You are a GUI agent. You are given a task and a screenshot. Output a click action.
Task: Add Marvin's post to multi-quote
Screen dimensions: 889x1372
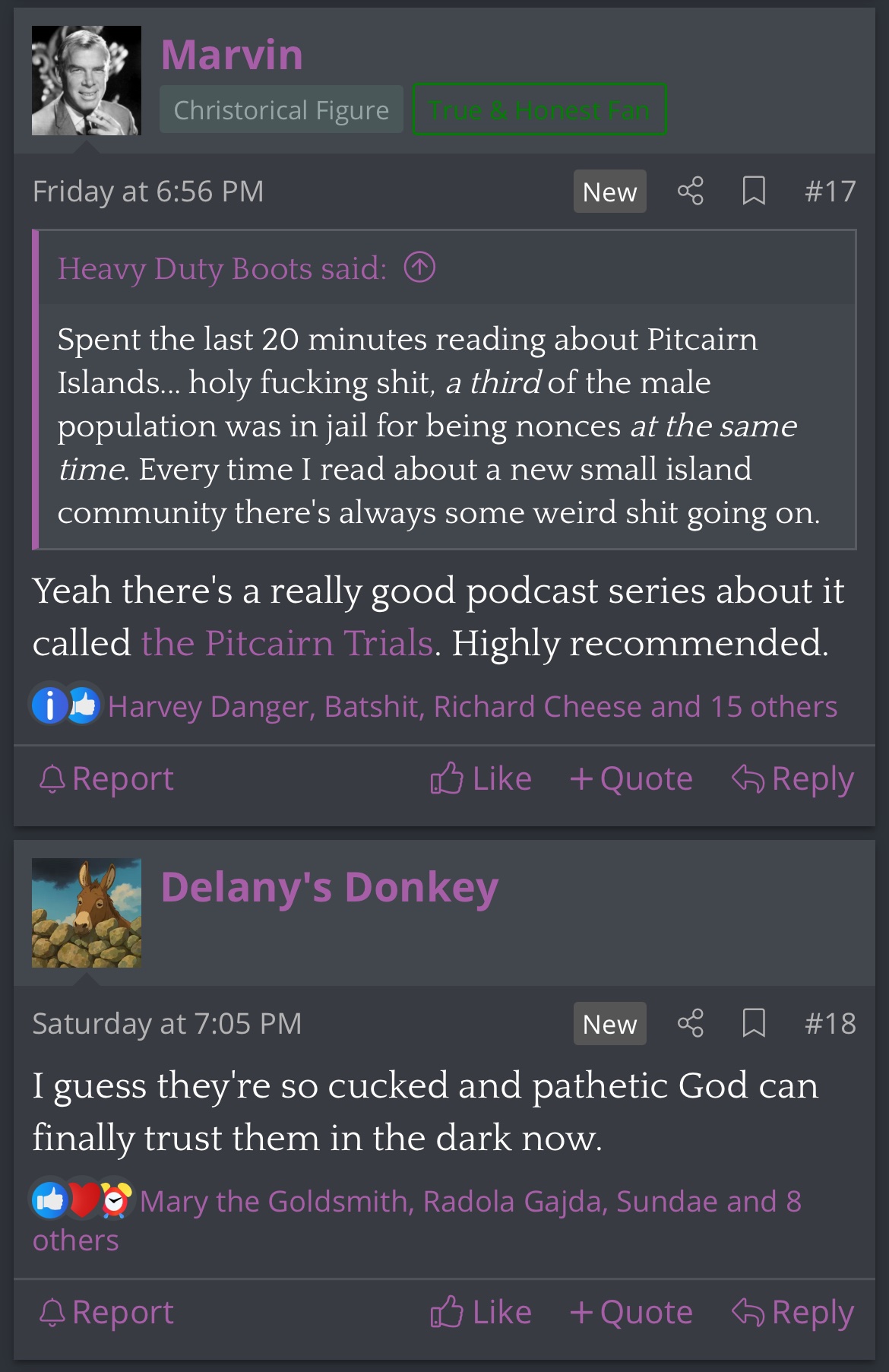click(631, 778)
